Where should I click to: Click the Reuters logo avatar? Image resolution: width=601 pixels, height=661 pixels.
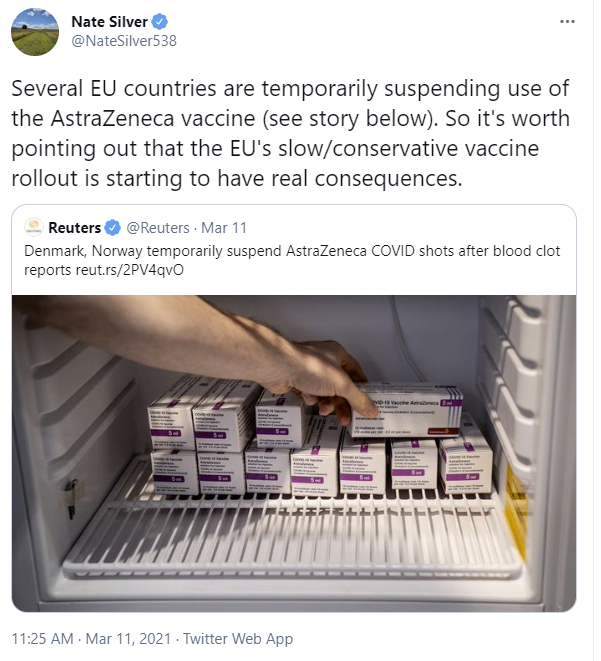34,227
